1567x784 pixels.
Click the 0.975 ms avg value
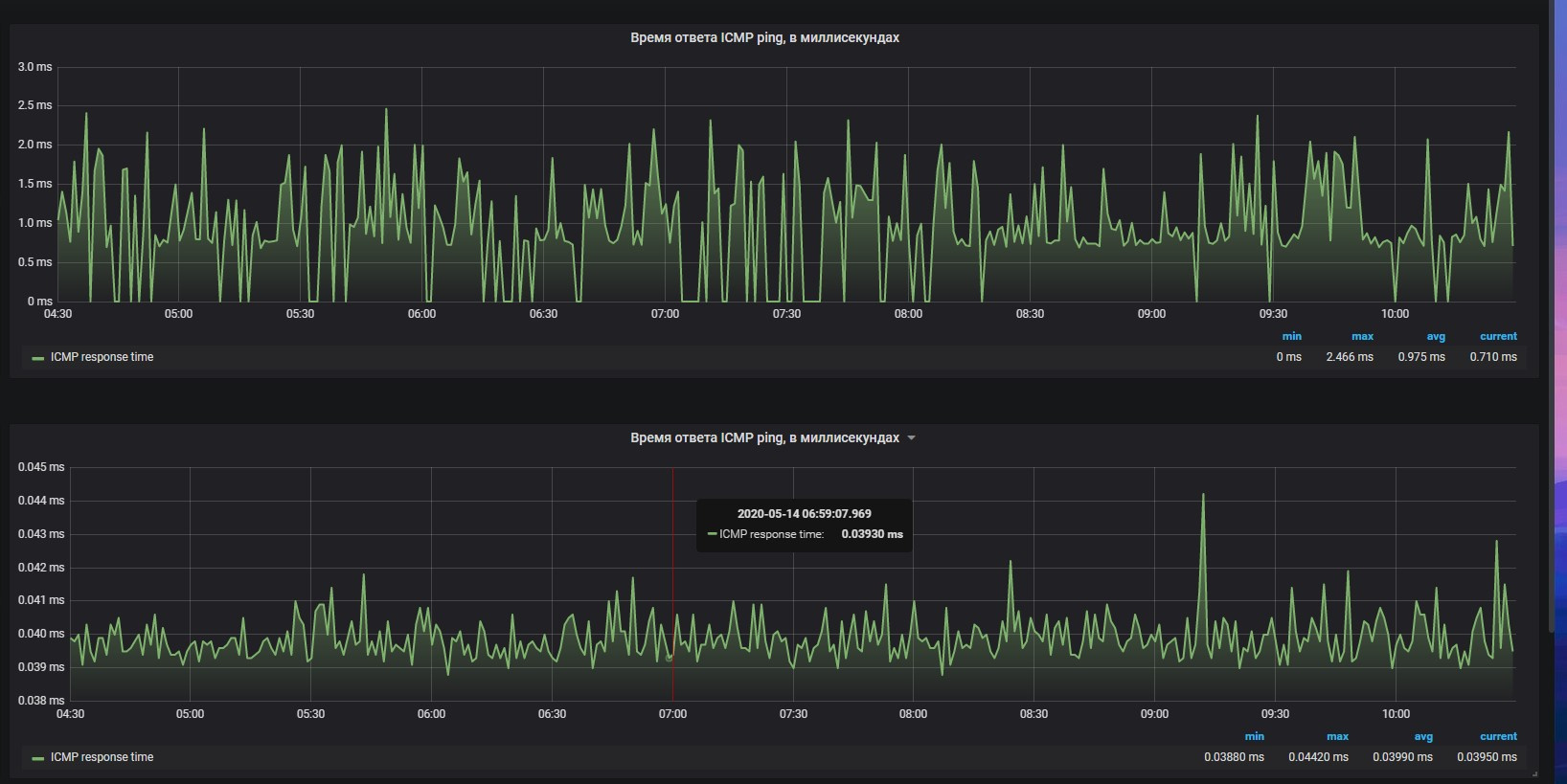[x=1421, y=357]
